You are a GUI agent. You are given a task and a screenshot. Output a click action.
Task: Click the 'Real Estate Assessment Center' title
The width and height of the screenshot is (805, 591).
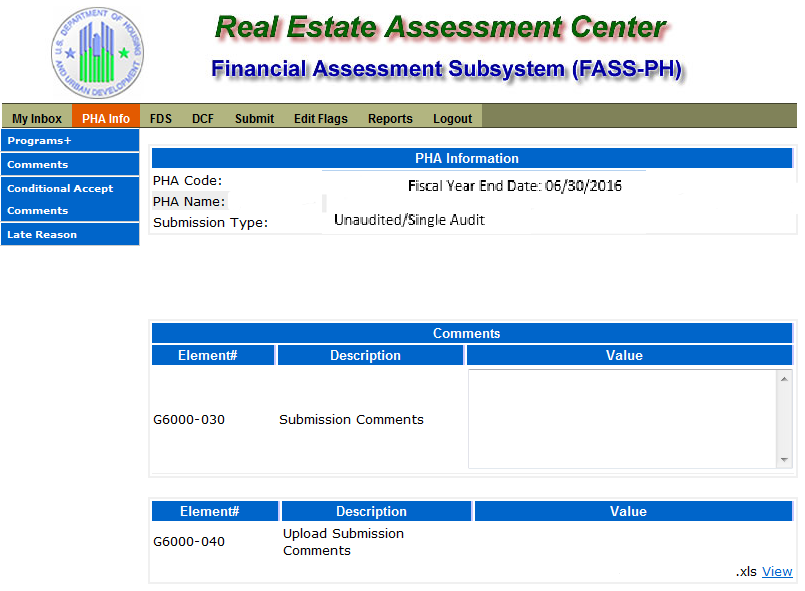(x=440, y=27)
